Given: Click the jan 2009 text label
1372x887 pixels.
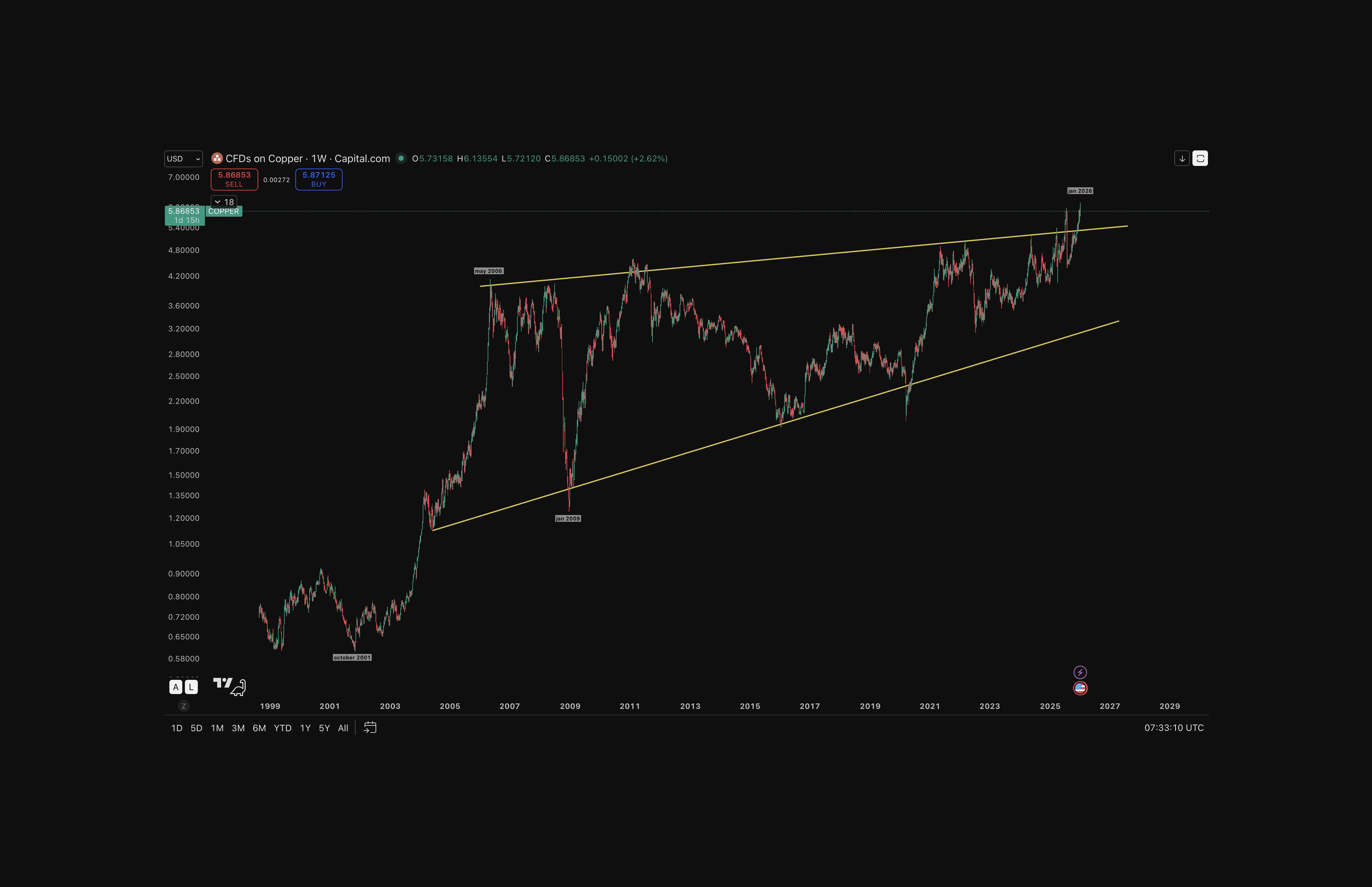Looking at the screenshot, I should tap(568, 518).
